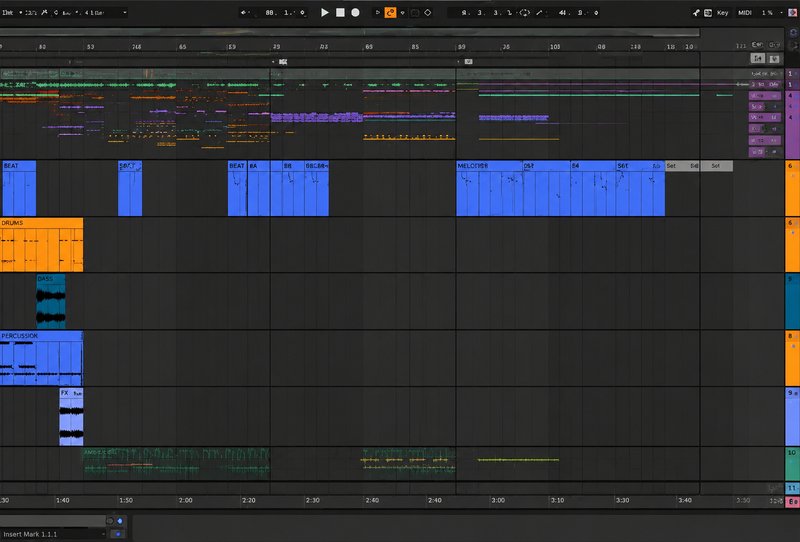Click the blue diamond icon above Insert Mark
Viewport: 800px width, 542px height.
(x=120, y=521)
